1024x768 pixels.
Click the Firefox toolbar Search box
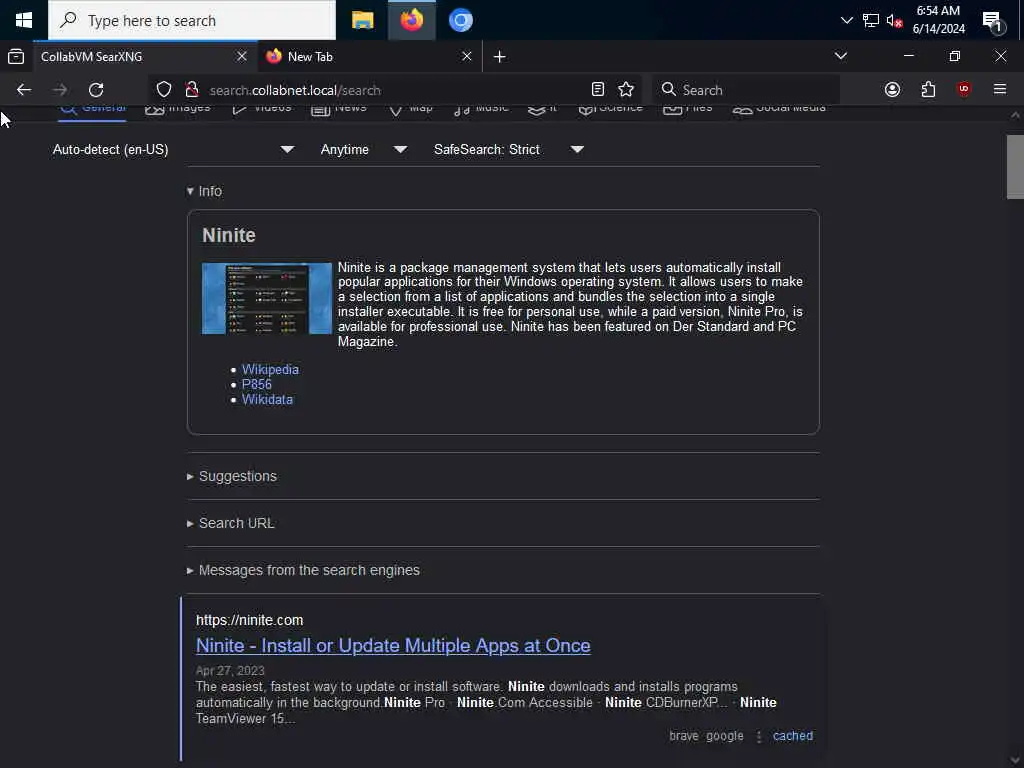pyautogui.click(x=746, y=90)
